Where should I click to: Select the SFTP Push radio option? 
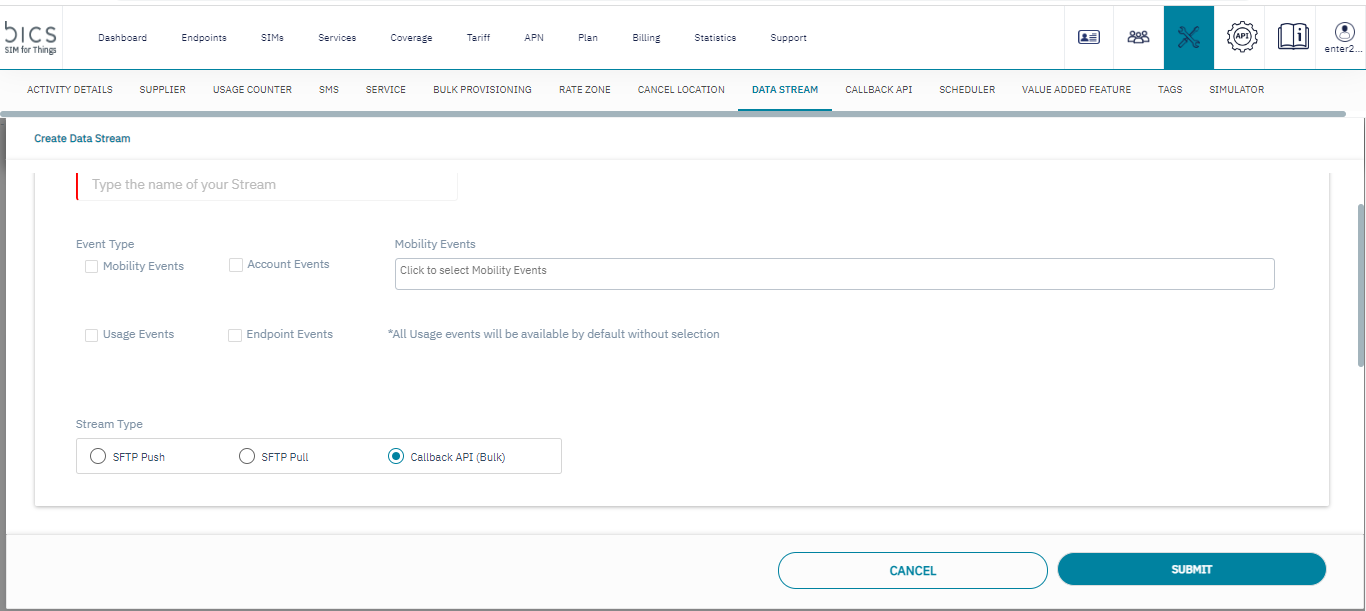(98, 457)
